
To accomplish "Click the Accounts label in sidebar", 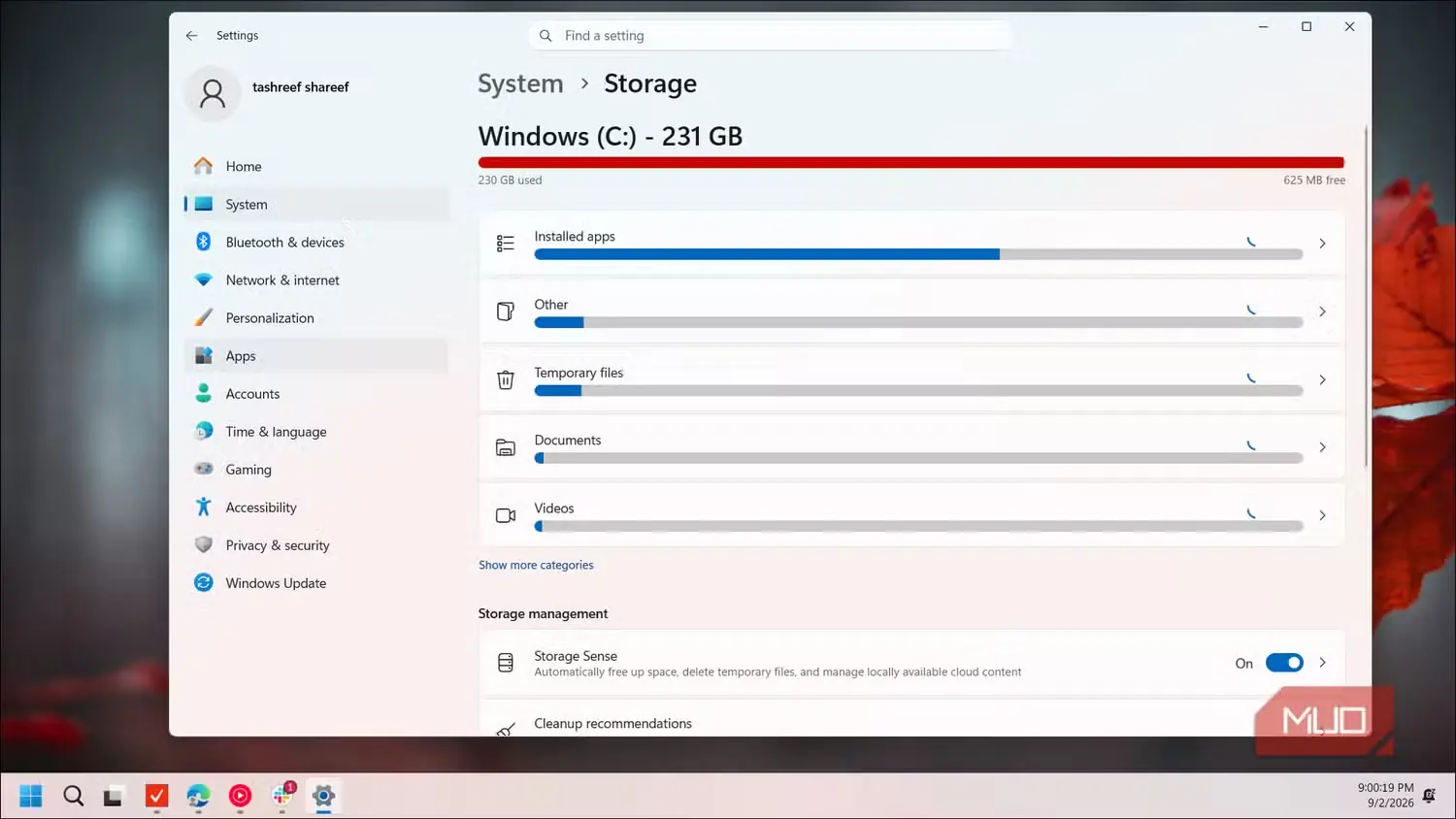I will coord(252,393).
